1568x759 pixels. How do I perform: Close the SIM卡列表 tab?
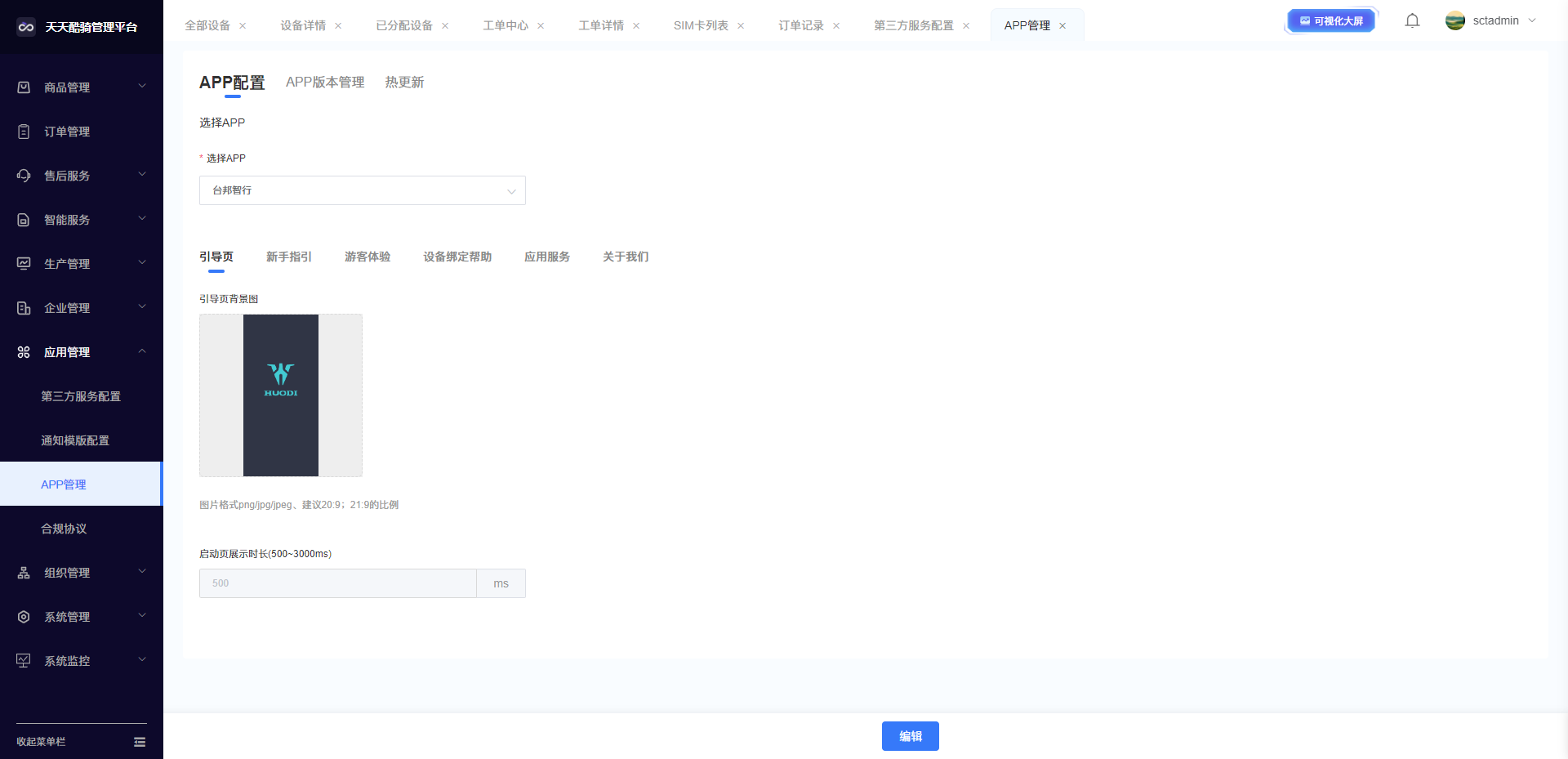[x=741, y=26]
